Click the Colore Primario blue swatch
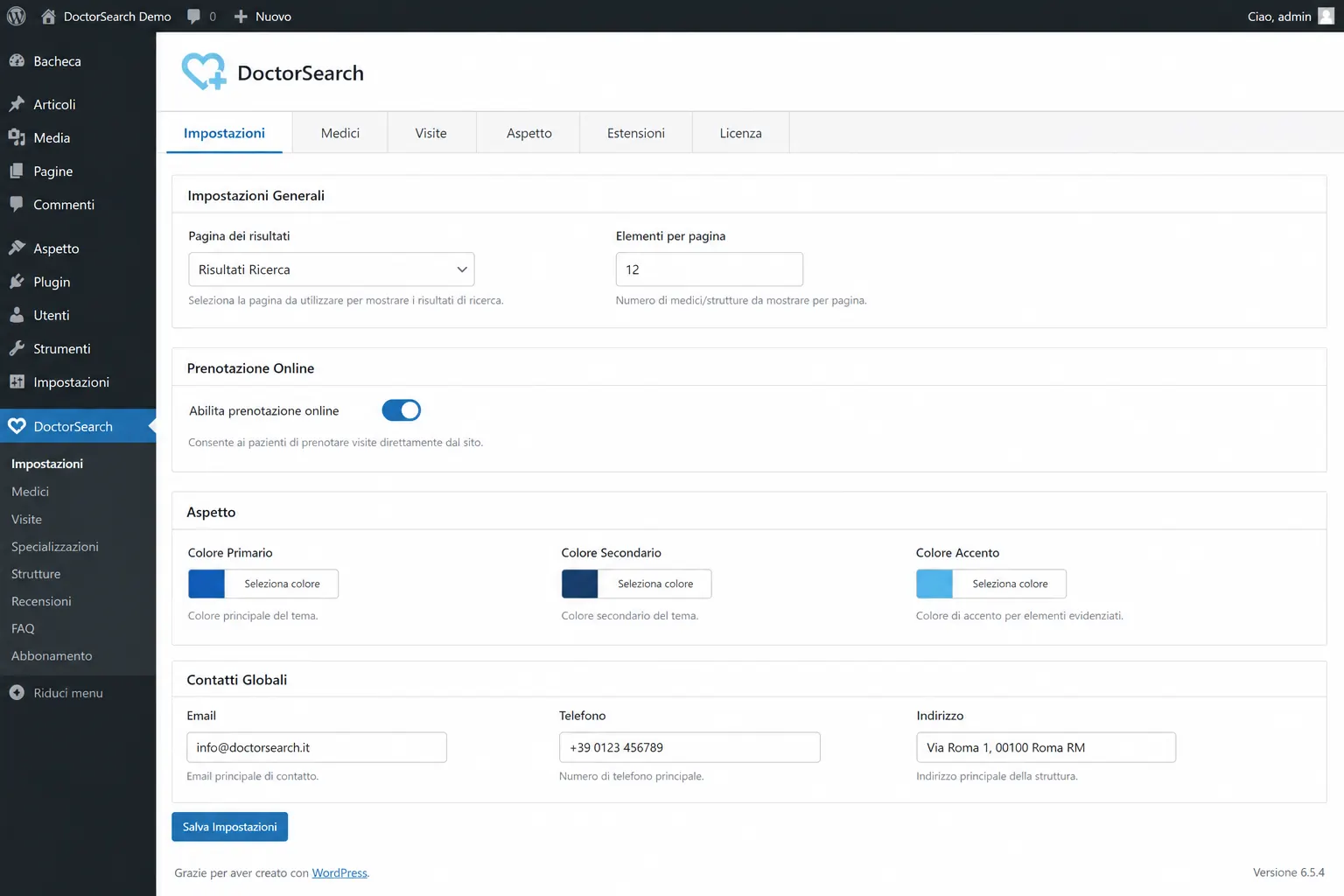Viewport: 1344px width, 896px height. [206, 584]
